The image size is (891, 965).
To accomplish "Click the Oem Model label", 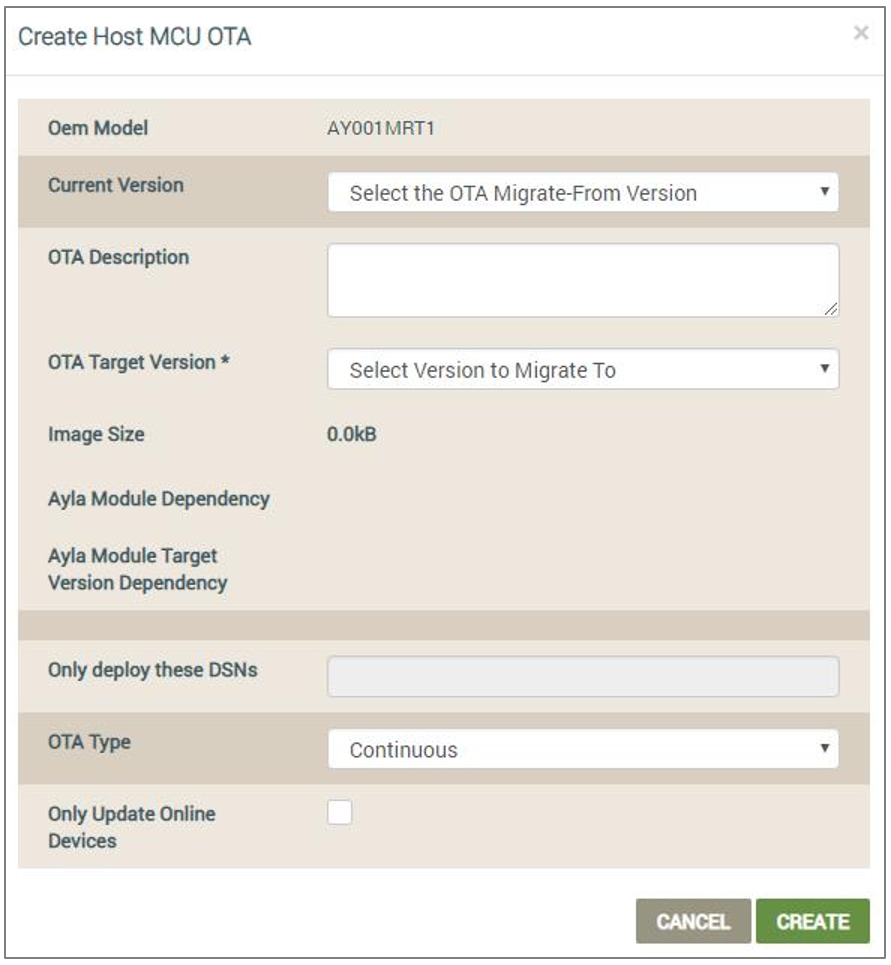I will pos(98,127).
